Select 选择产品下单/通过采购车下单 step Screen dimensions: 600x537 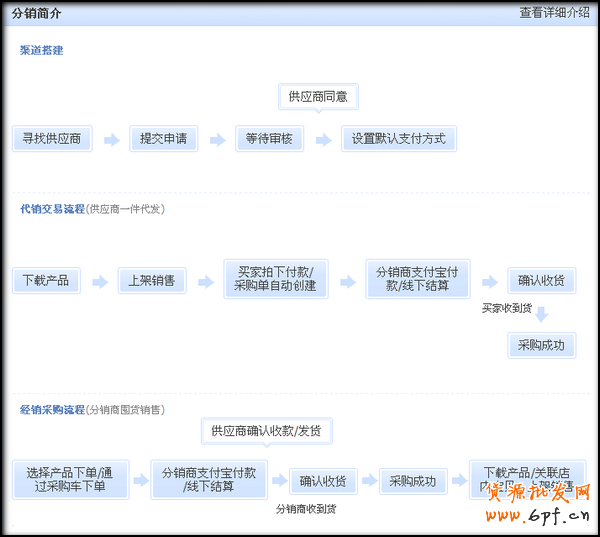[x=71, y=480]
